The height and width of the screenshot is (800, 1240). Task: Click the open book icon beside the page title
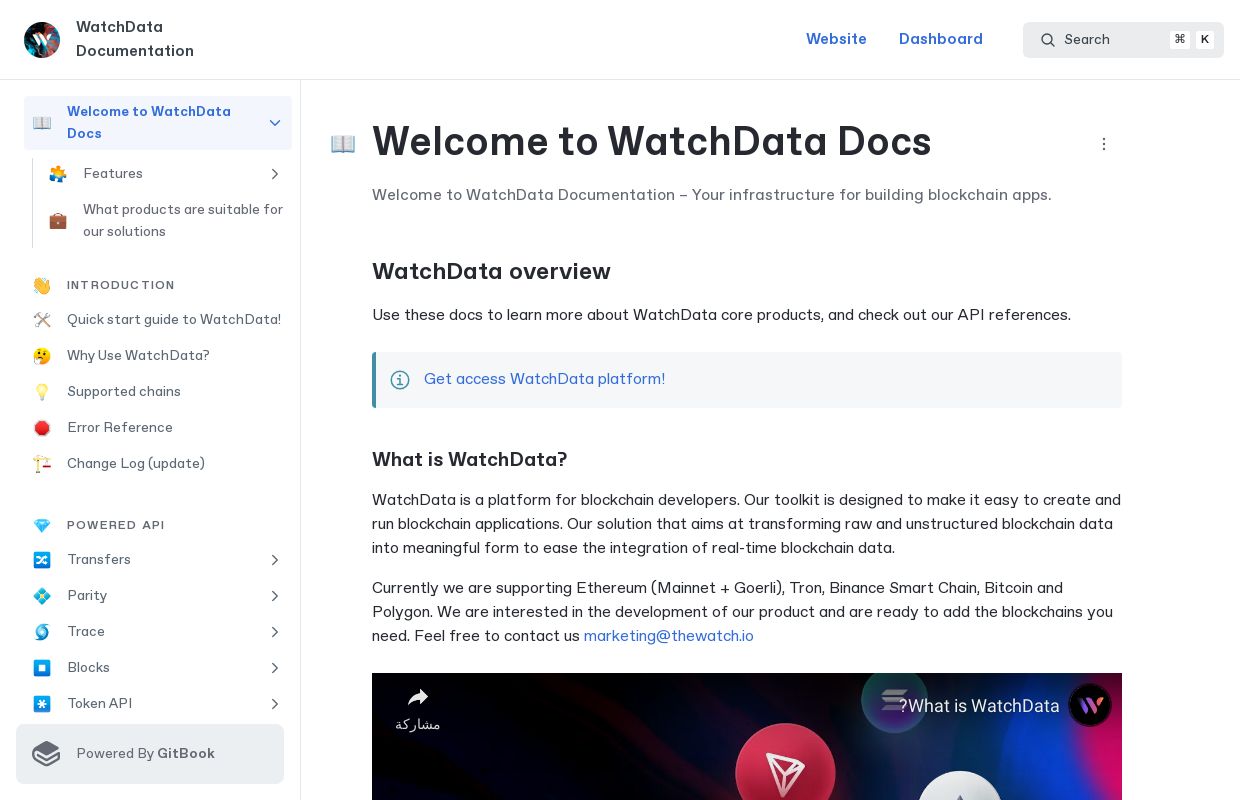343,144
